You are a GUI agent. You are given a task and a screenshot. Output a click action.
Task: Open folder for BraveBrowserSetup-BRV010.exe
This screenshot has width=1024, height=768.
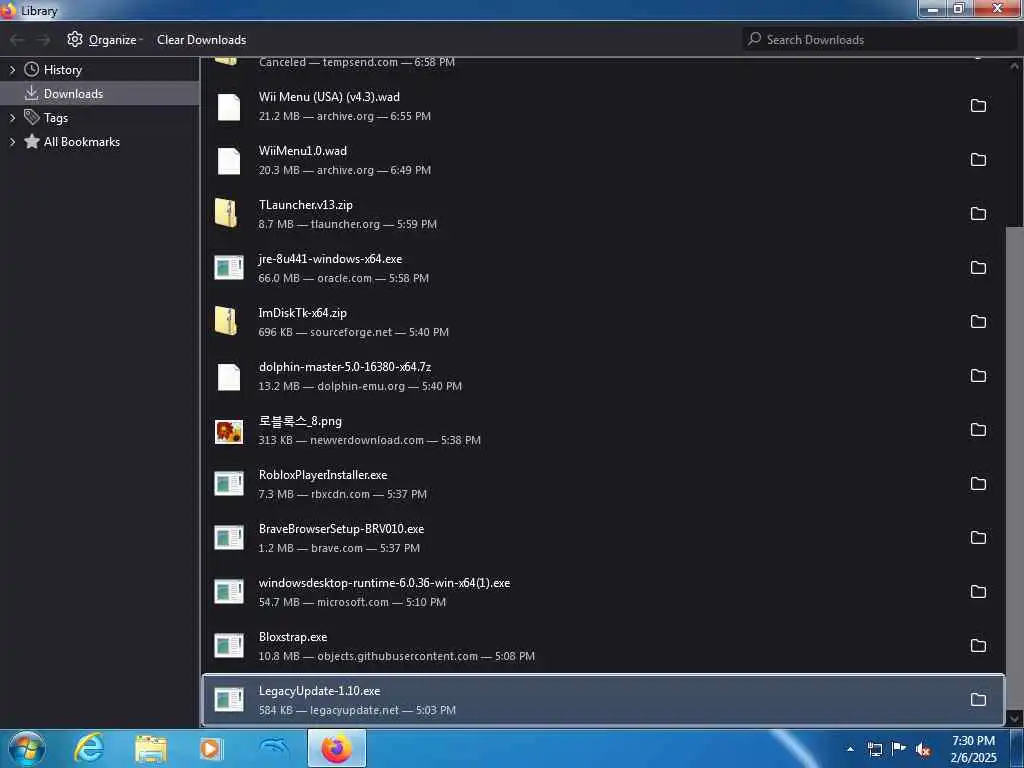tap(978, 537)
